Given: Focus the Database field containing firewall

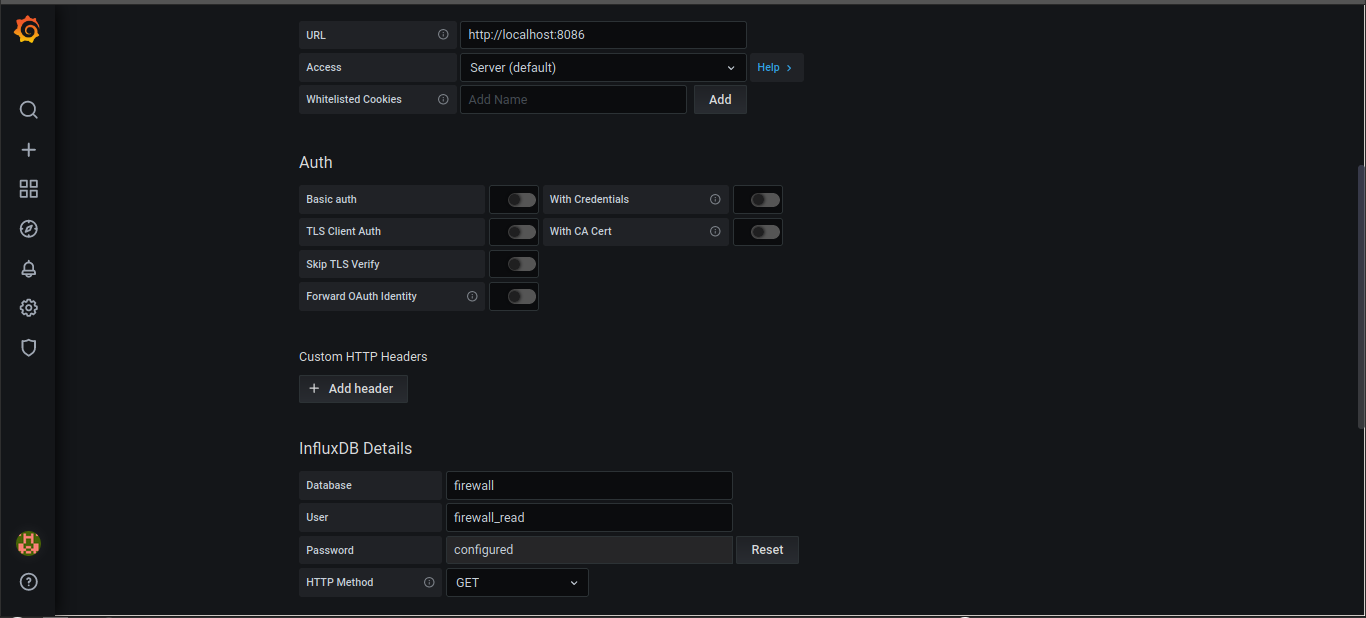Looking at the screenshot, I should [x=589, y=485].
